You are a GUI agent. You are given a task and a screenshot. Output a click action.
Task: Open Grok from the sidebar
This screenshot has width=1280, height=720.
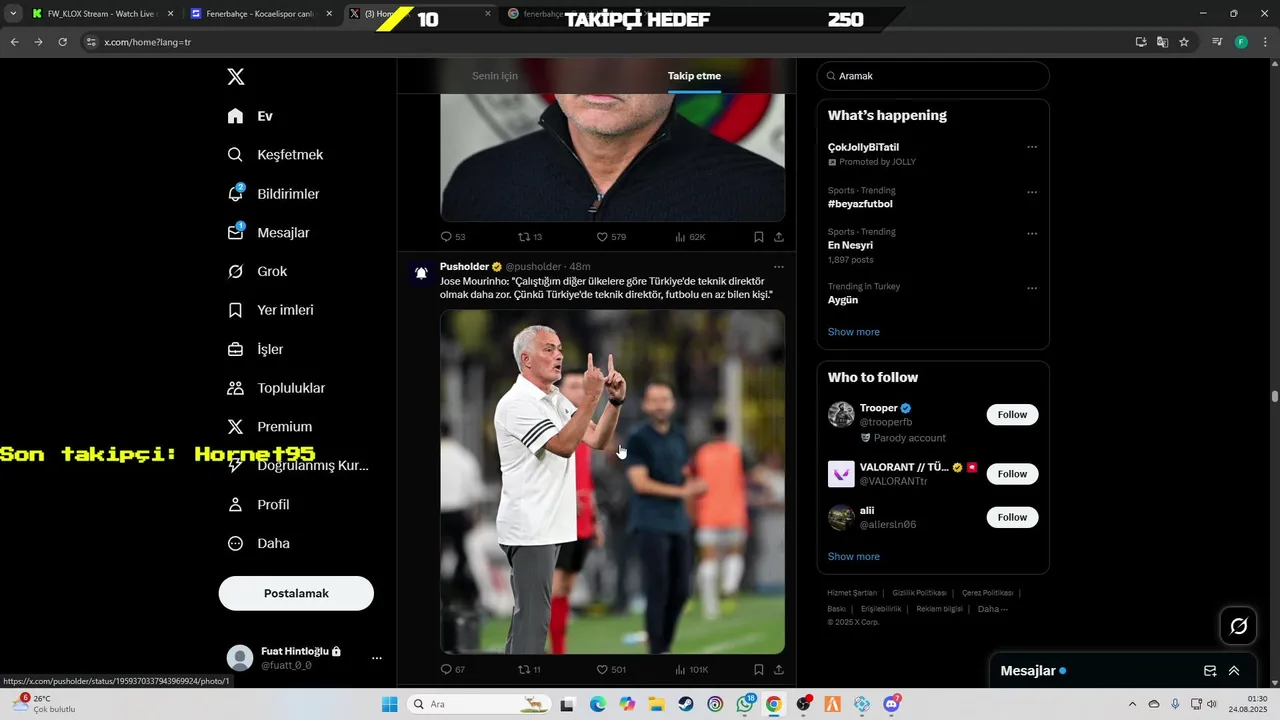pyautogui.click(x=257, y=272)
